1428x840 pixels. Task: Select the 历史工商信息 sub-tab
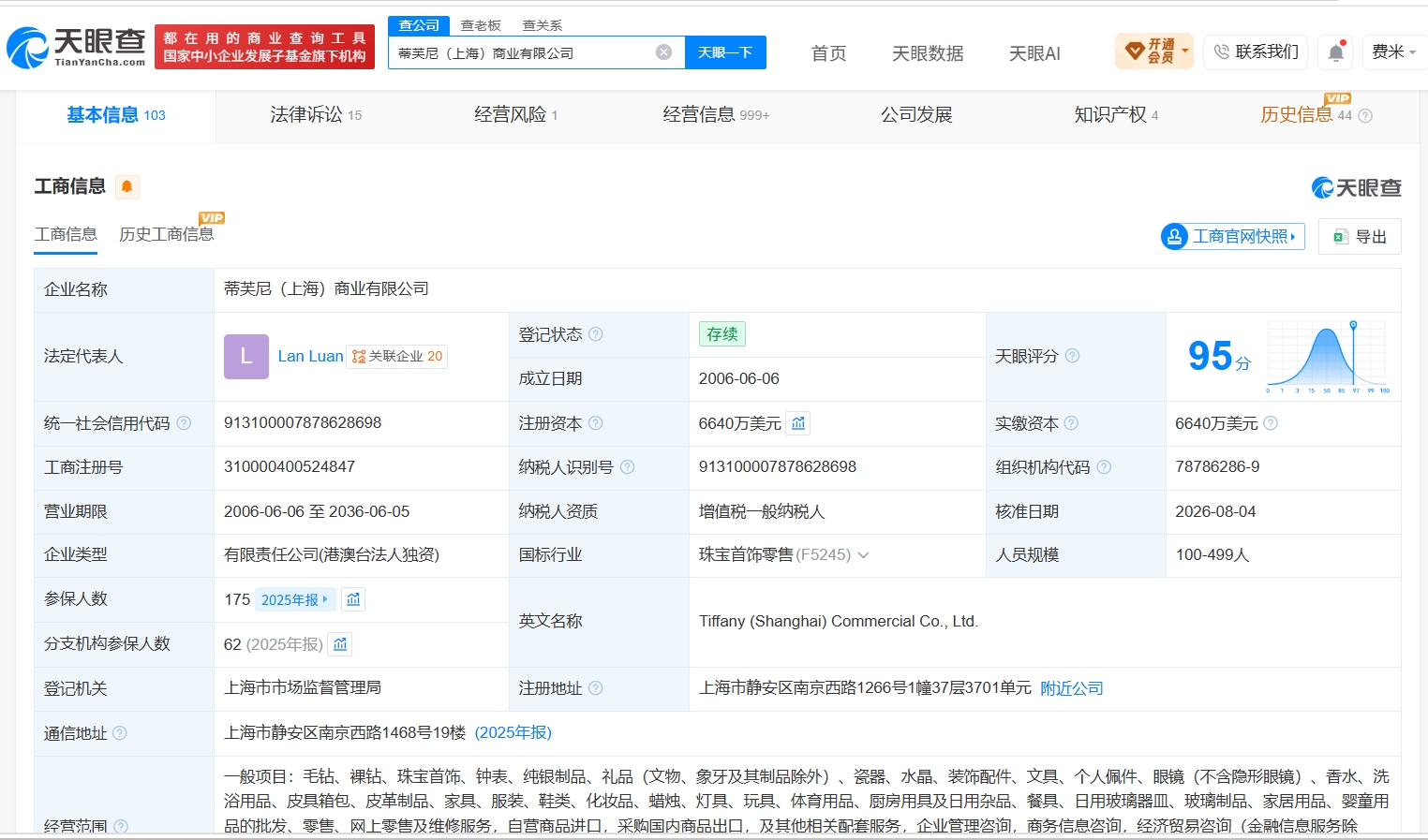[x=167, y=234]
